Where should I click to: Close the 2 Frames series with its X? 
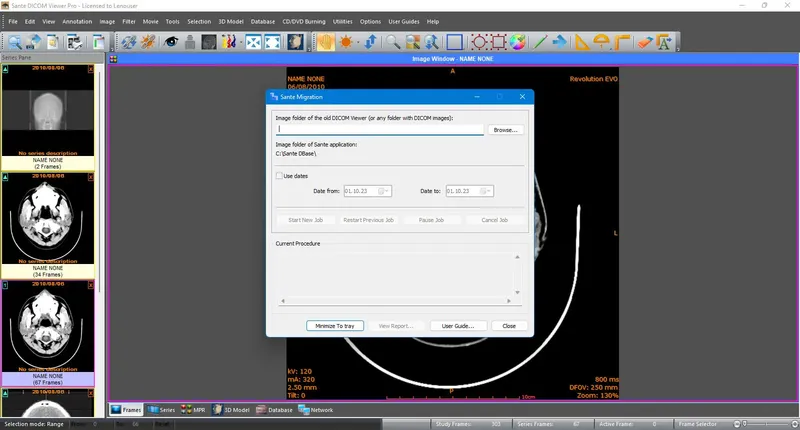tap(91, 68)
